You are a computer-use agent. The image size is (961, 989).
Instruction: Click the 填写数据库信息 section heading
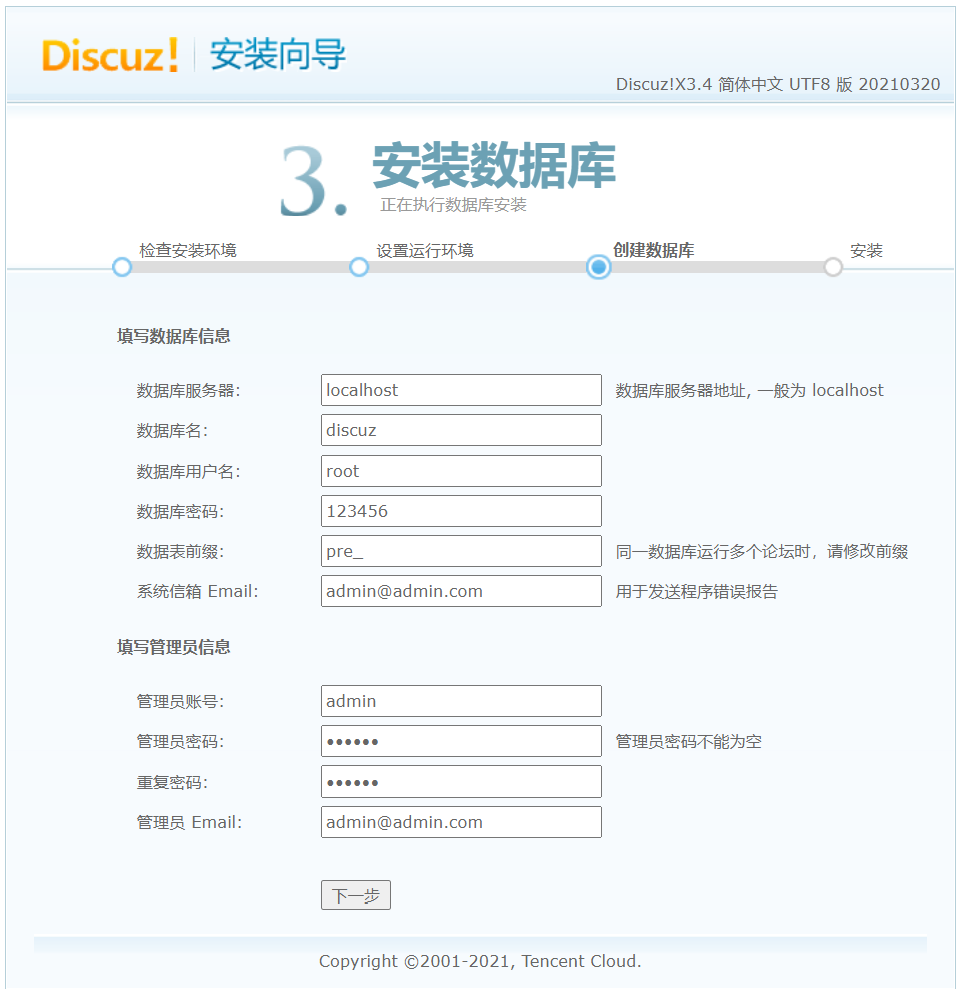click(x=173, y=336)
